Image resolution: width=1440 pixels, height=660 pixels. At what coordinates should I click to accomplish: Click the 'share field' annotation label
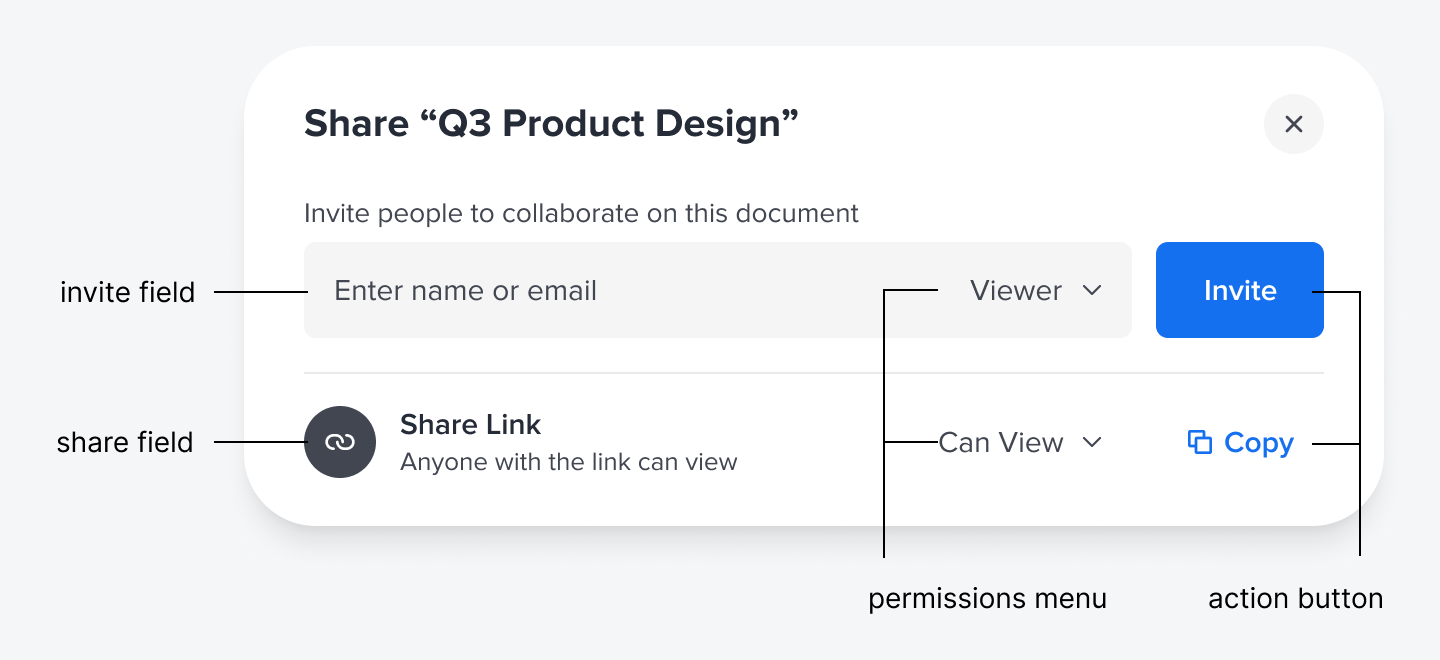[x=125, y=442]
